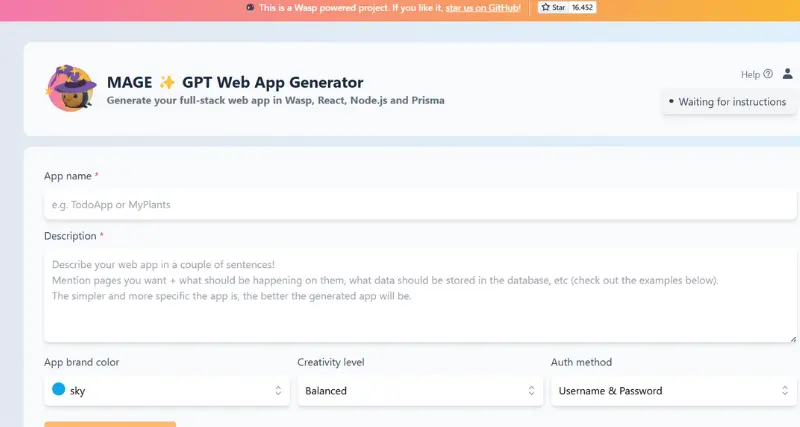
Task: Click the star icon in GitHub Star button
Action: tap(545, 7)
